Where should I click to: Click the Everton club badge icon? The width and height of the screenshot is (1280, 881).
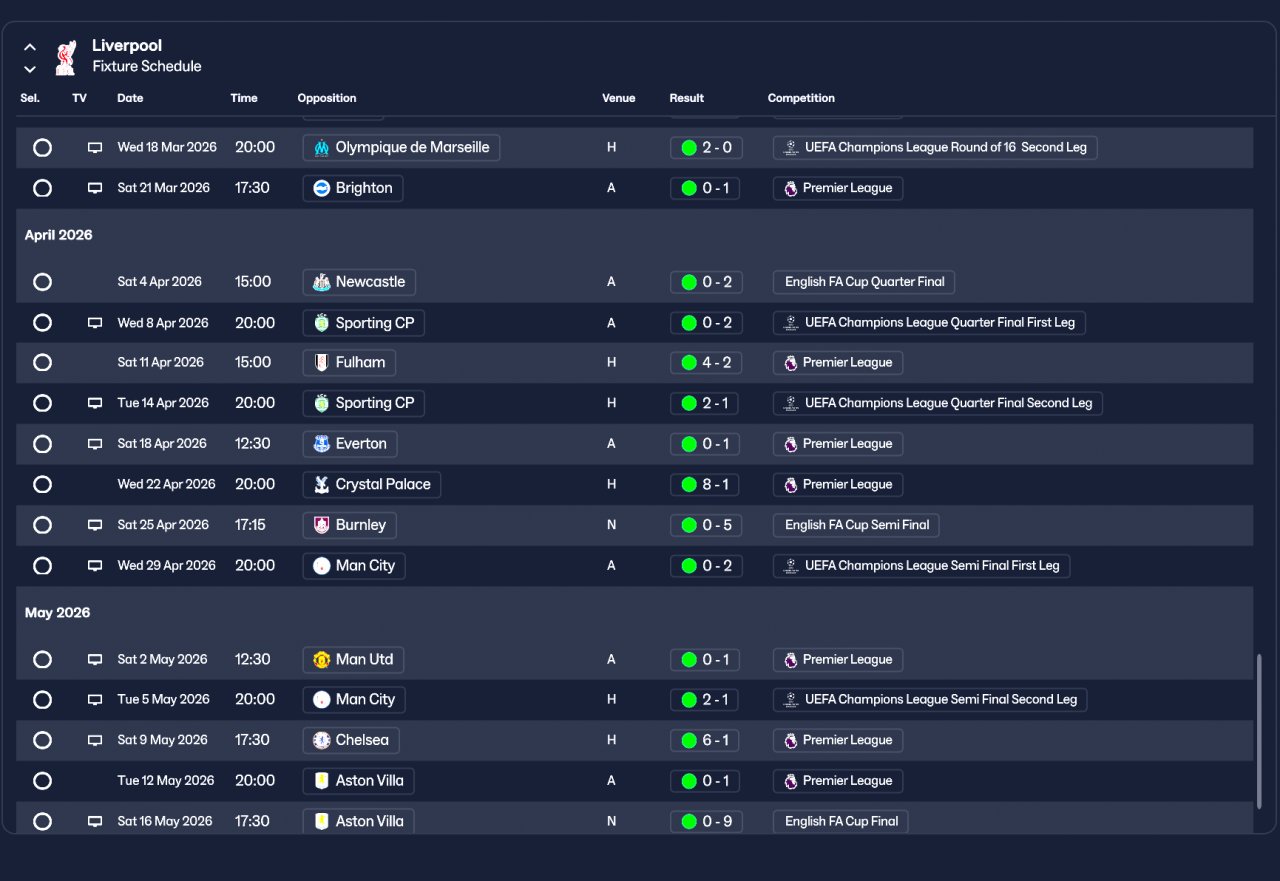321,444
